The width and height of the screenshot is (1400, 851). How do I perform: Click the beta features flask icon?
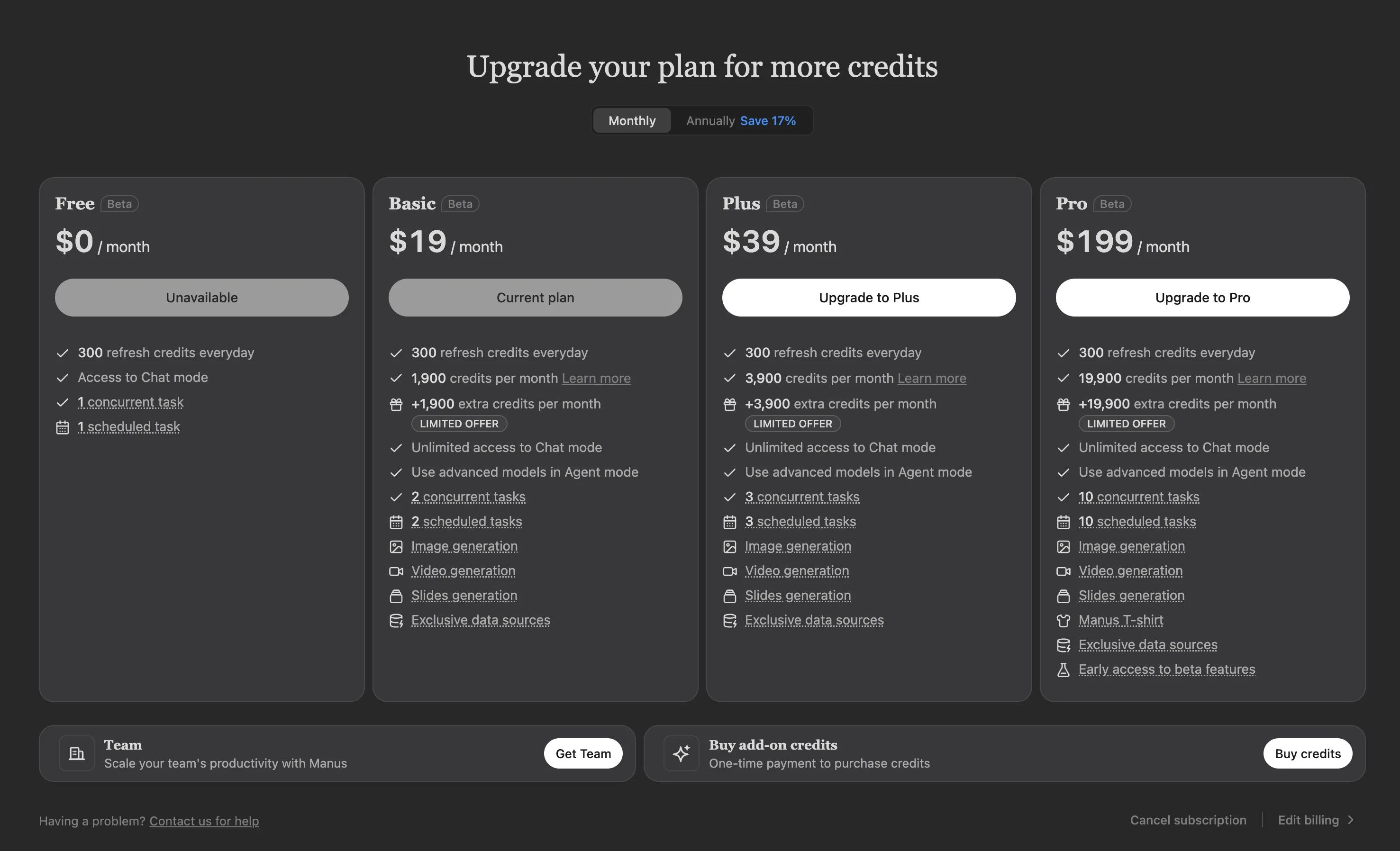click(x=1063, y=670)
